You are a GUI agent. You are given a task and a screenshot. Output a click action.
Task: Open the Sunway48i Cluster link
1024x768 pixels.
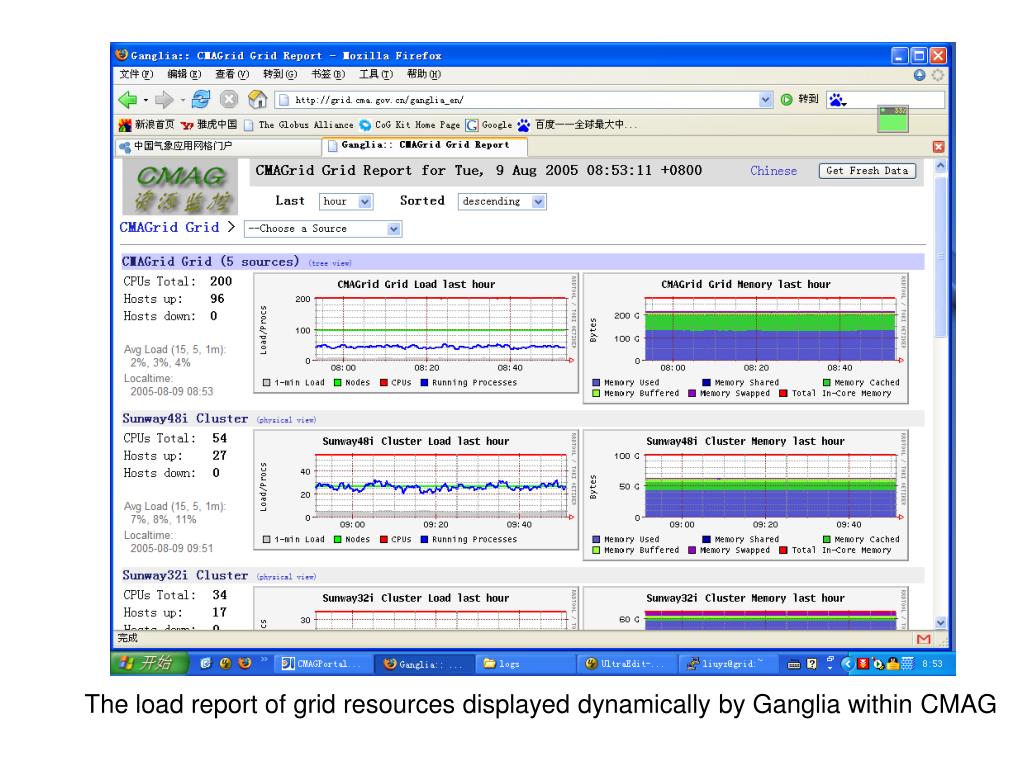[x=185, y=419]
